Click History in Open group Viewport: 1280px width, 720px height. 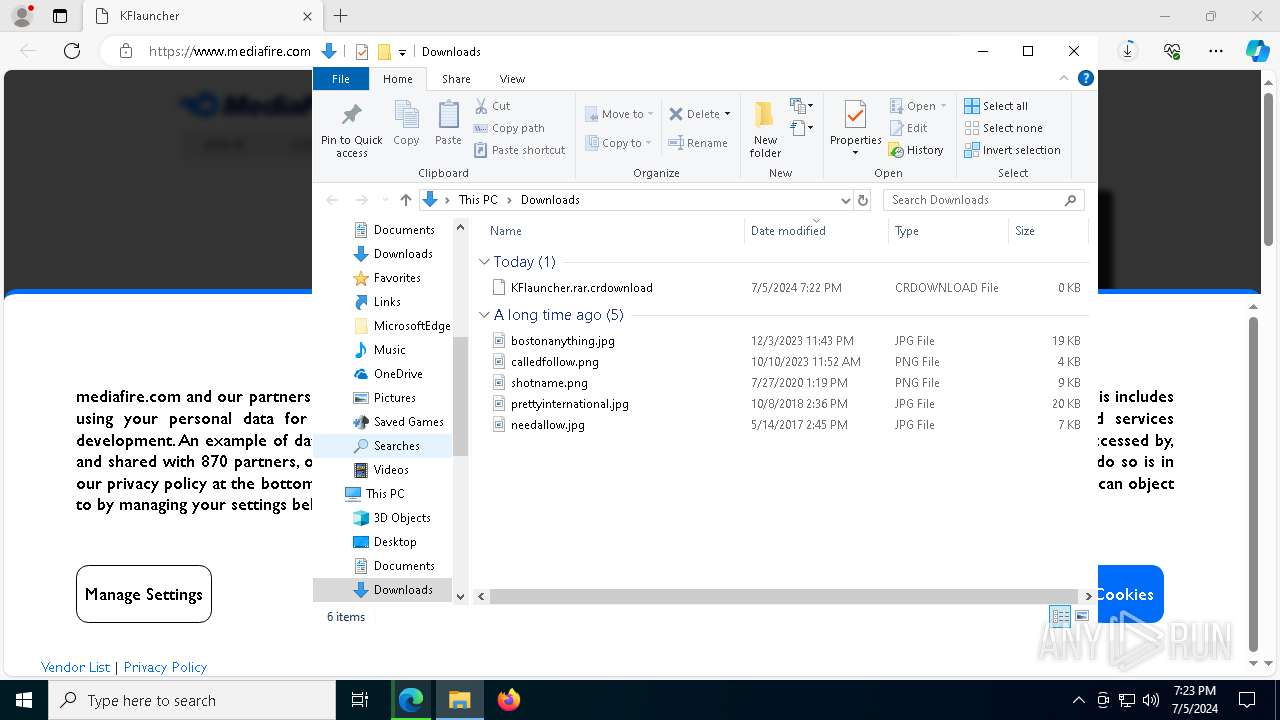[915, 150]
